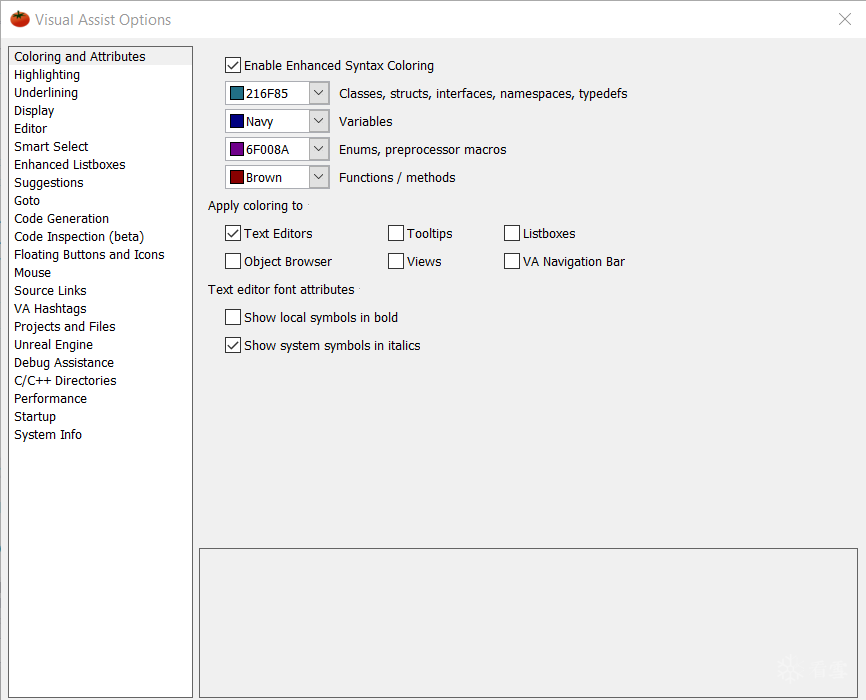Close the Visual Assist Options dialog
866x700 pixels.
click(x=844, y=19)
